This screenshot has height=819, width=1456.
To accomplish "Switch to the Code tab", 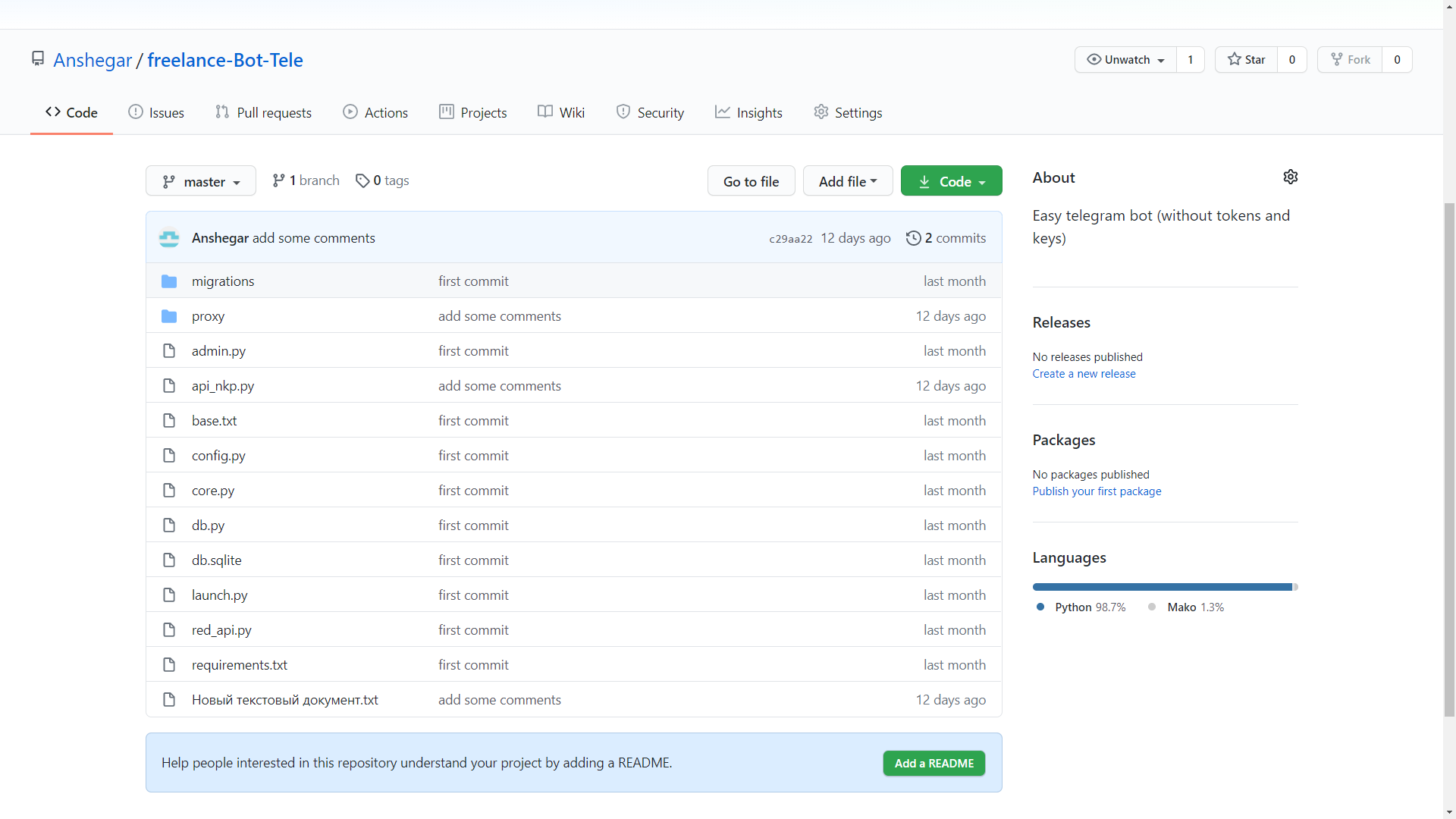I will tap(71, 112).
